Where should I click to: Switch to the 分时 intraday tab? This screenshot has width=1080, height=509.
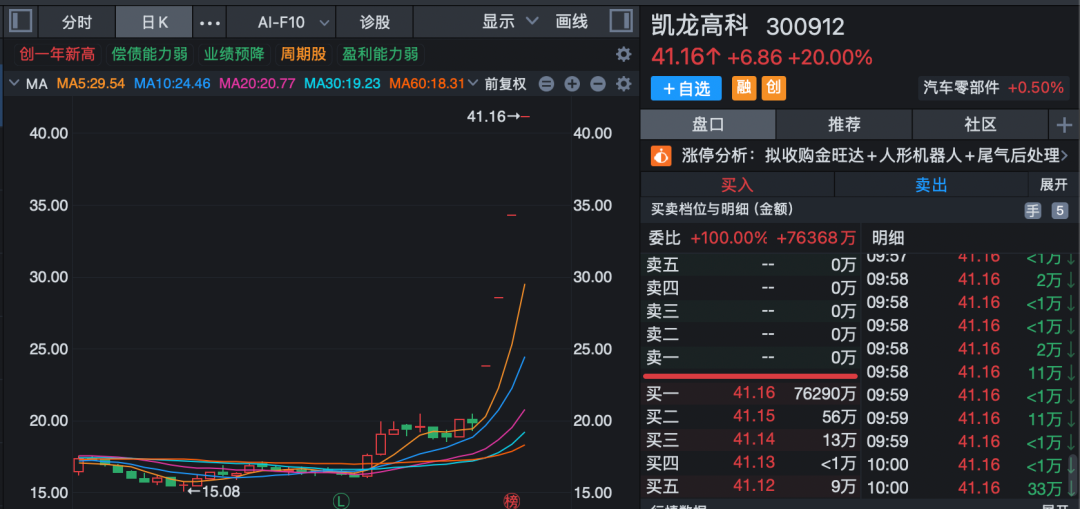pyautogui.click(x=76, y=21)
